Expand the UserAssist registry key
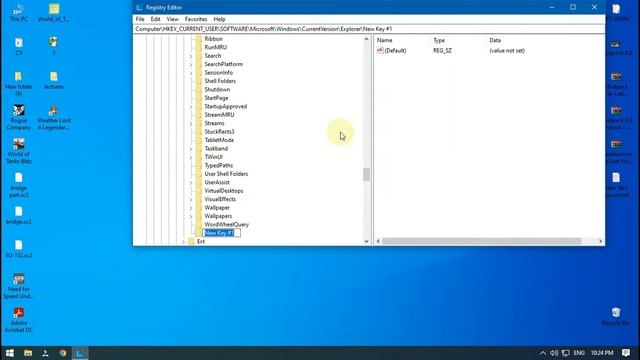640x360 pixels. click(x=191, y=182)
